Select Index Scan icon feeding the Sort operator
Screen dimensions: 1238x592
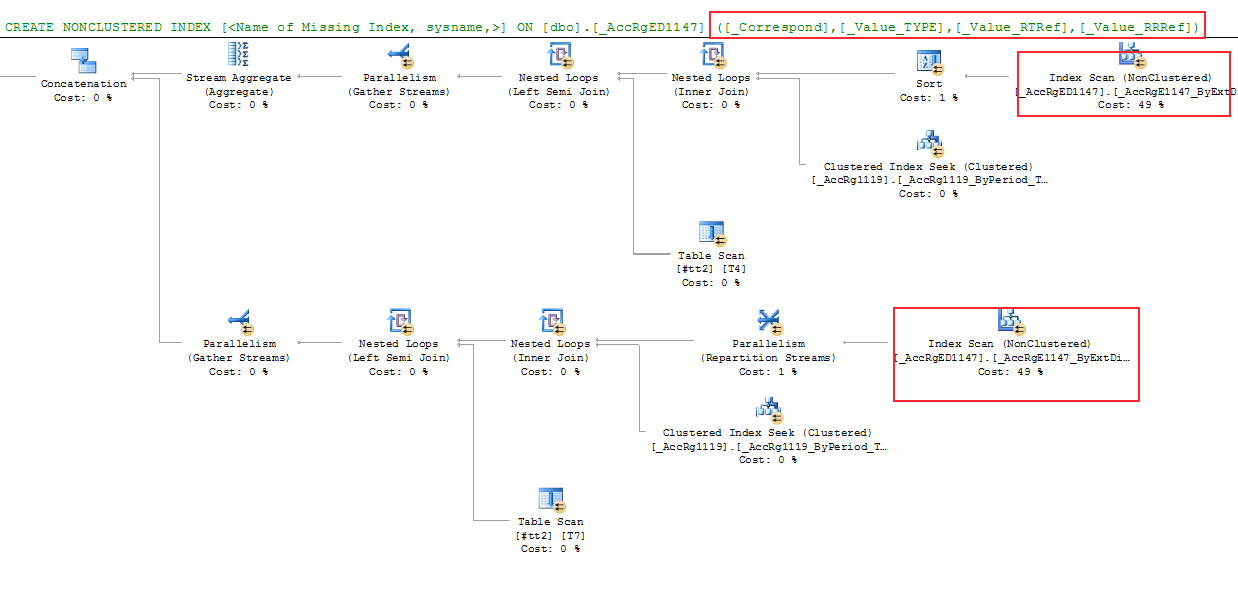(x=1130, y=54)
